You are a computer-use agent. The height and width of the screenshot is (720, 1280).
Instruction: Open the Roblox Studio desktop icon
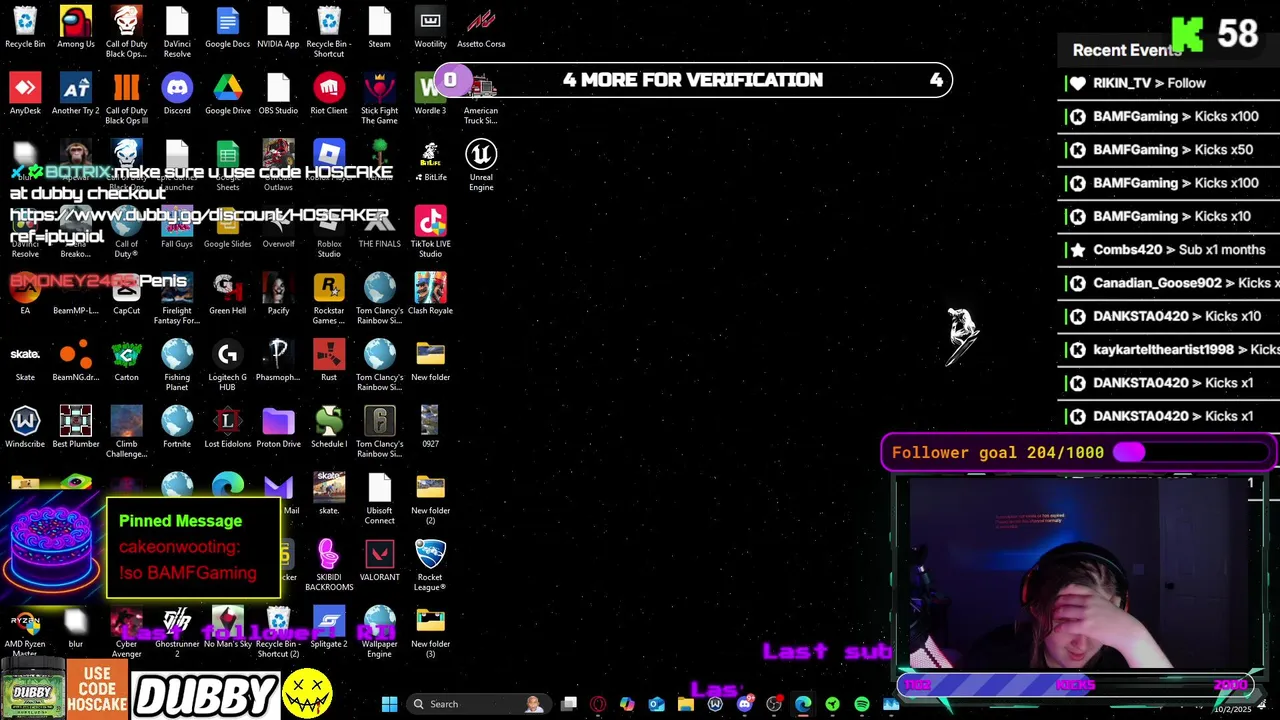pos(329,232)
